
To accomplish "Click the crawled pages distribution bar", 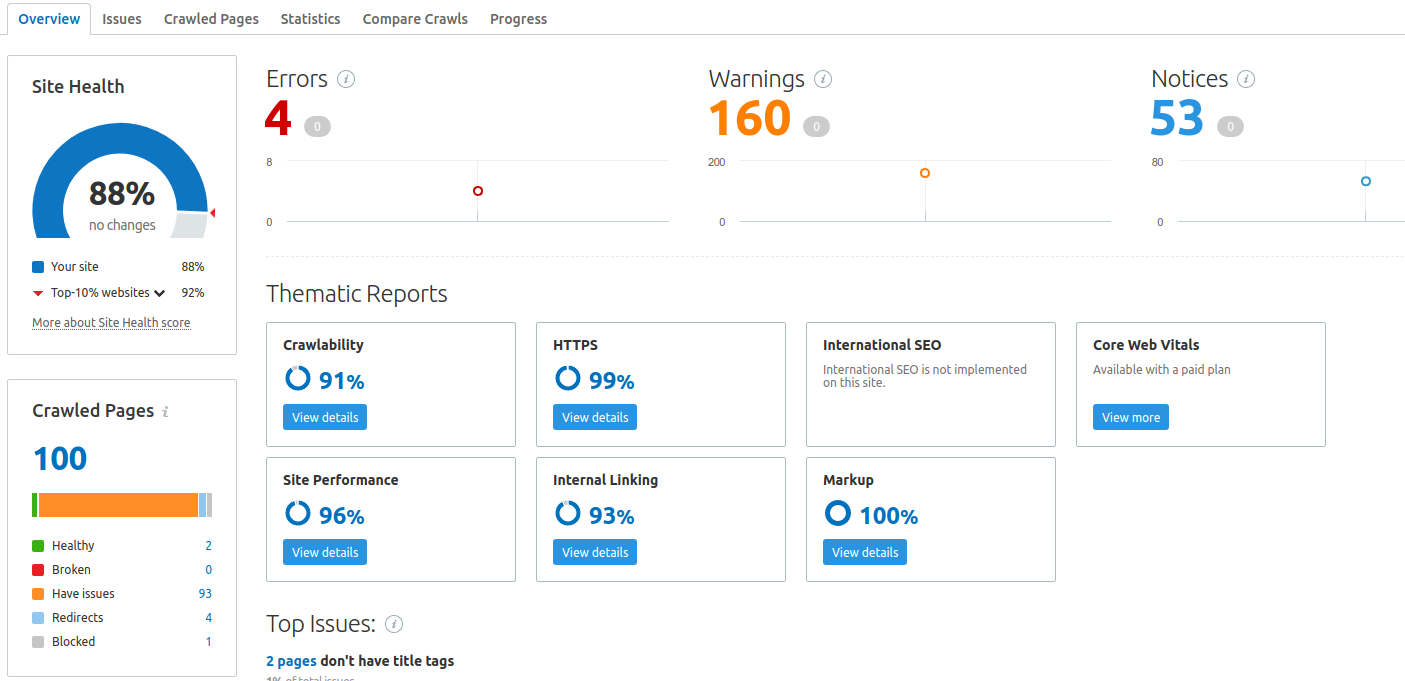I will tap(121, 505).
